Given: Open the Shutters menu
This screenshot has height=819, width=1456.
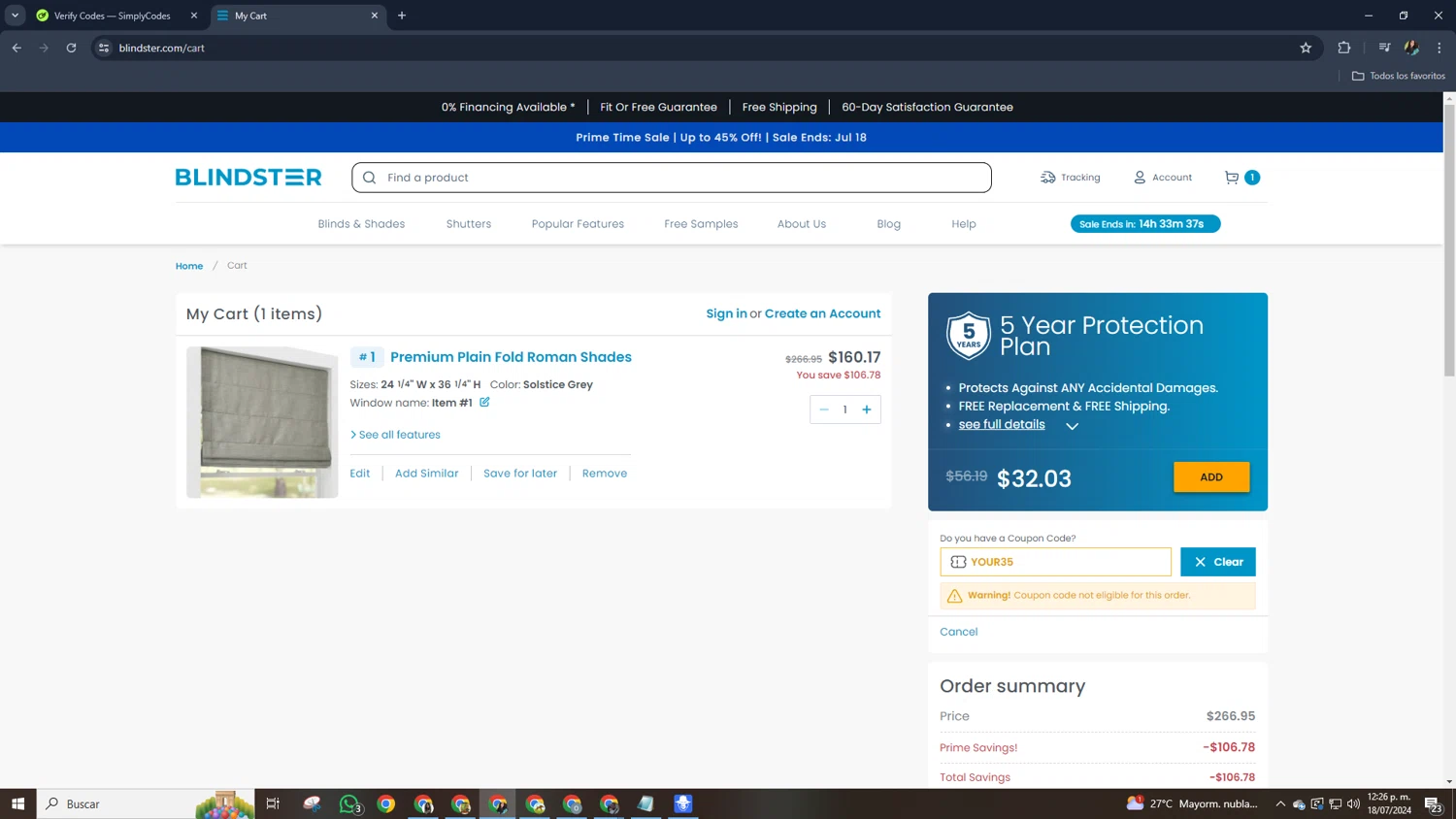Looking at the screenshot, I should point(469,224).
